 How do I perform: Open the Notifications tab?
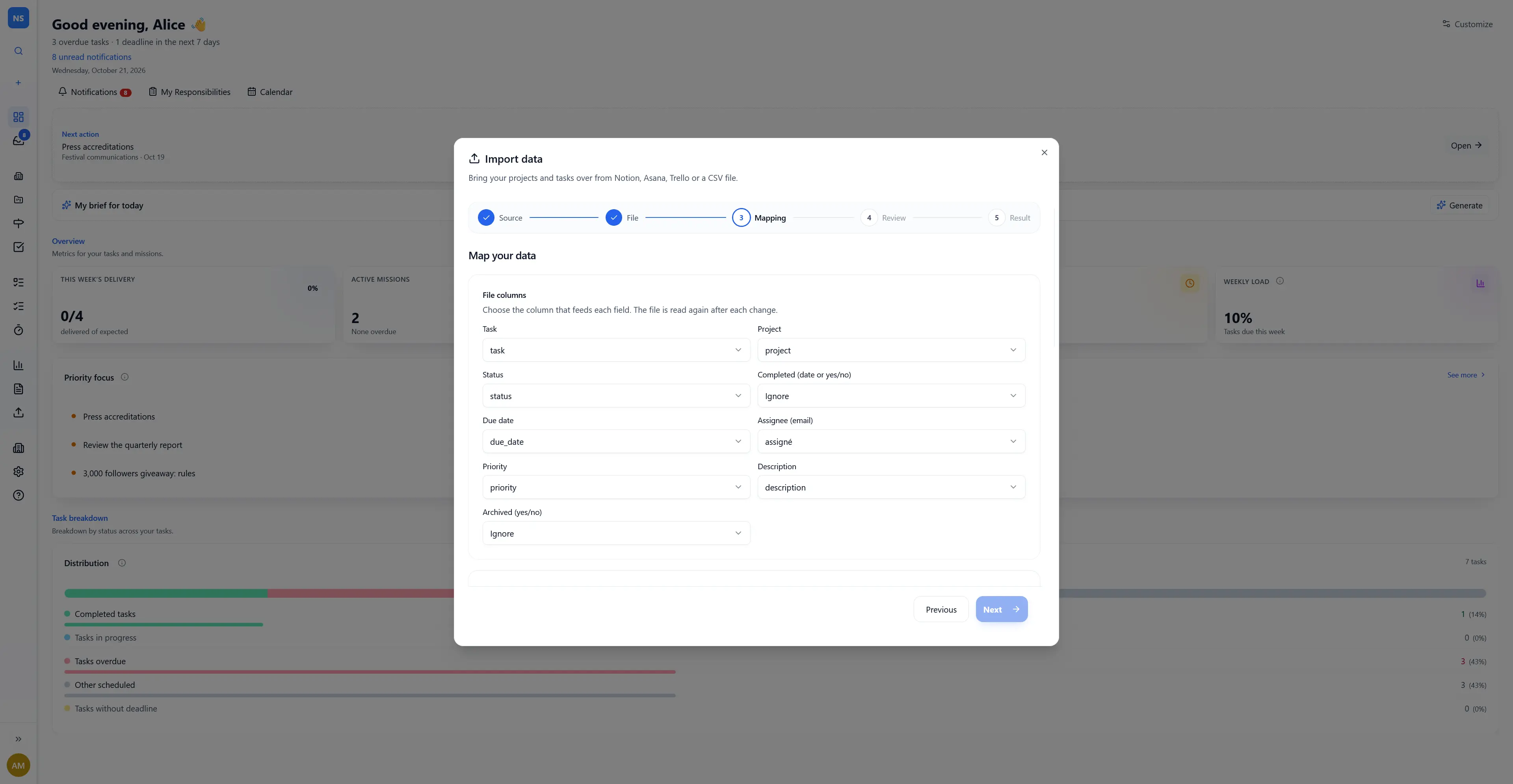click(95, 92)
